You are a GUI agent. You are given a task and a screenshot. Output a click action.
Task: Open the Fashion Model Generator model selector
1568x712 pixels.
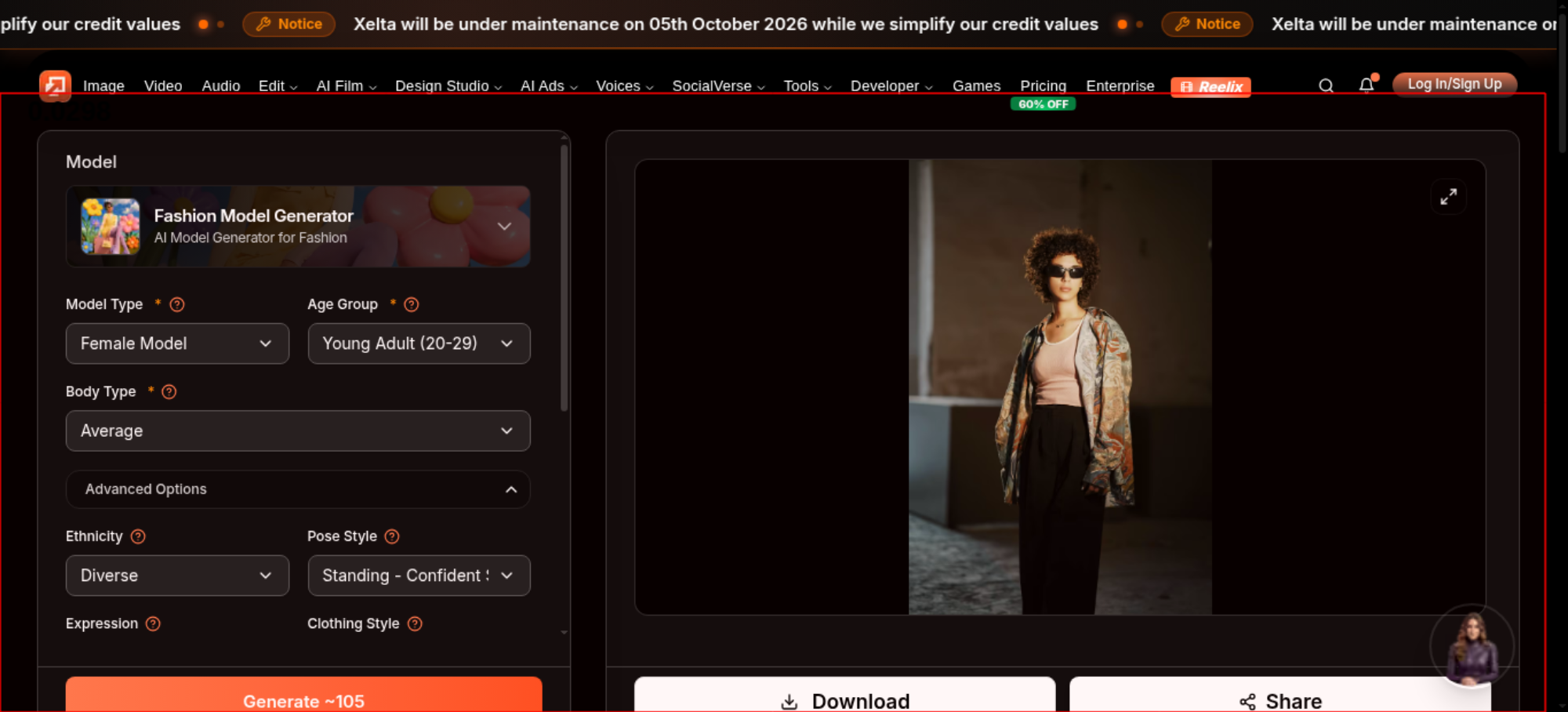point(298,227)
